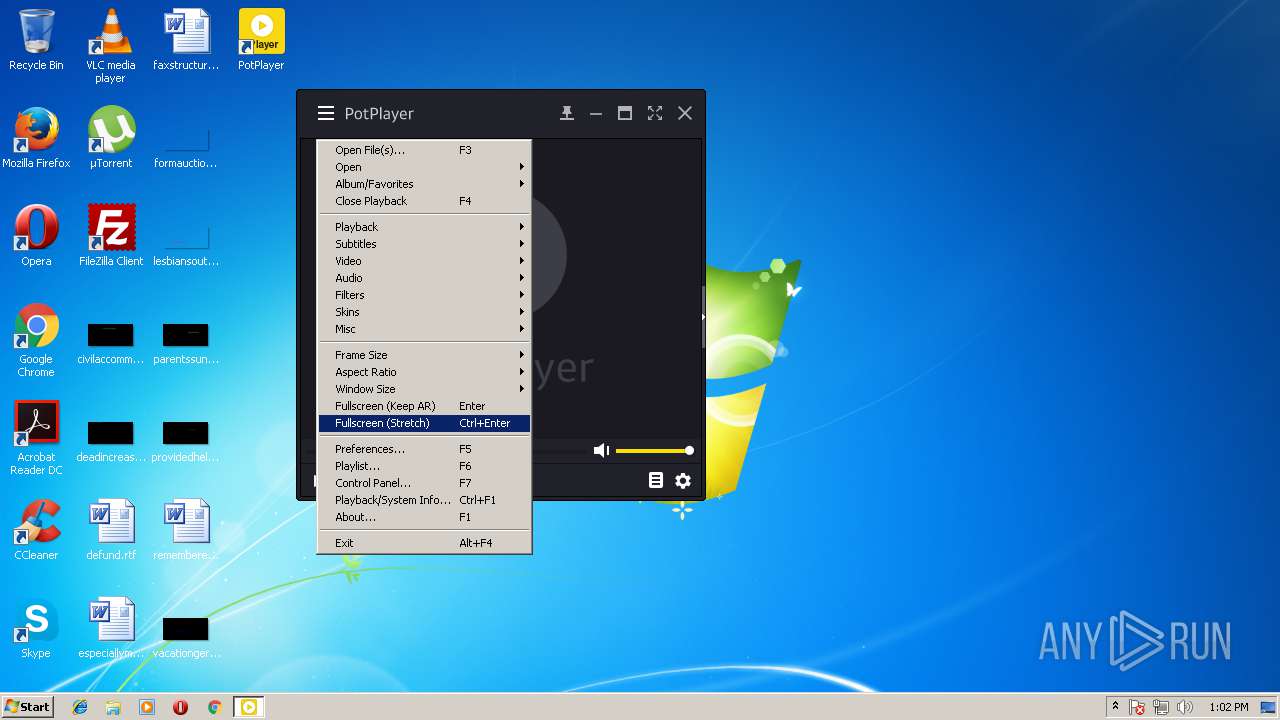Image resolution: width=1280 pixels, height=720 pixels.
Task: Open the Recycle Bin desktop icon
Action: click(36, 40)
